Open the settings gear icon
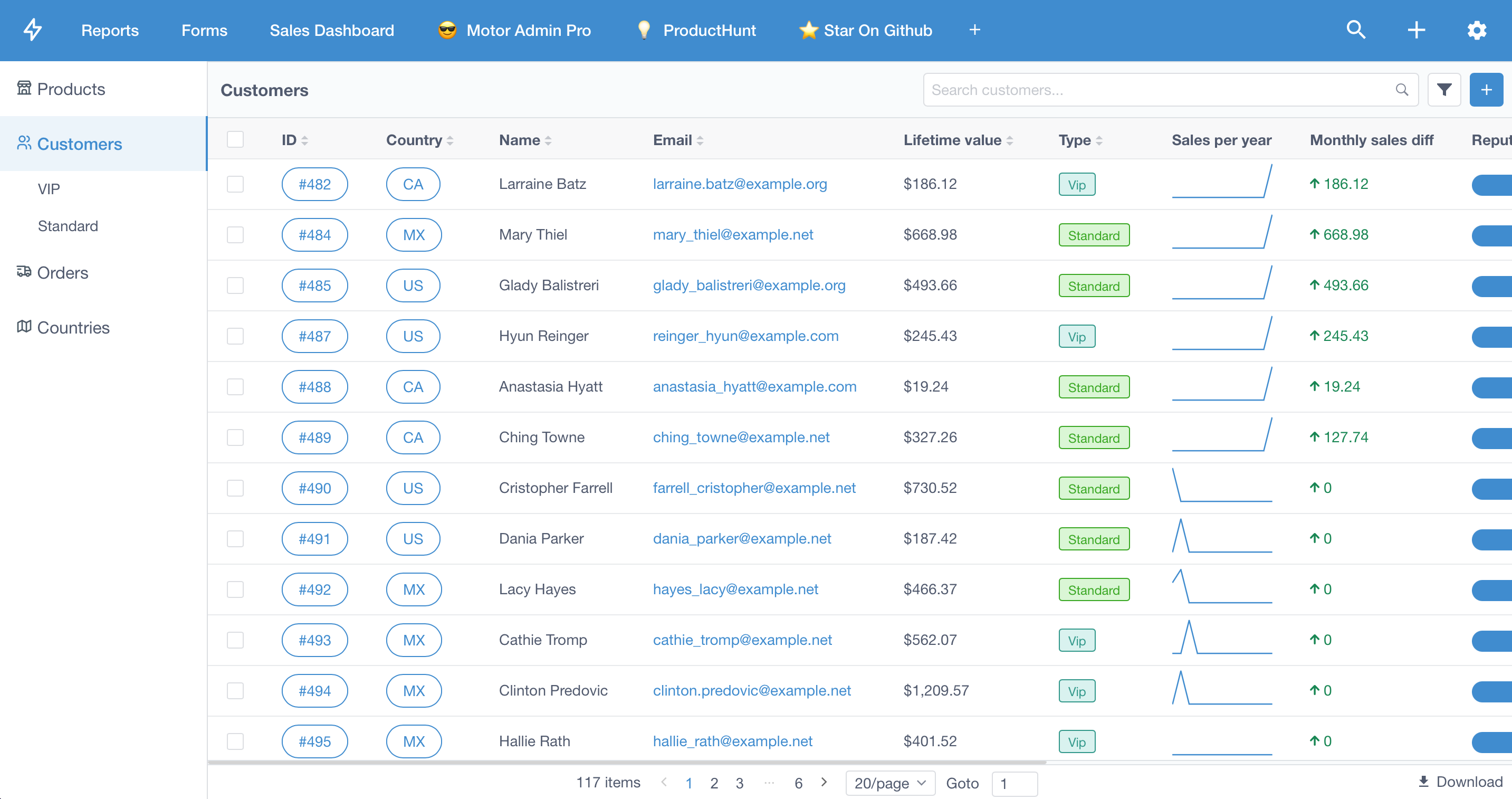This screenshot has height=799, width=1512. [1477, 30]
